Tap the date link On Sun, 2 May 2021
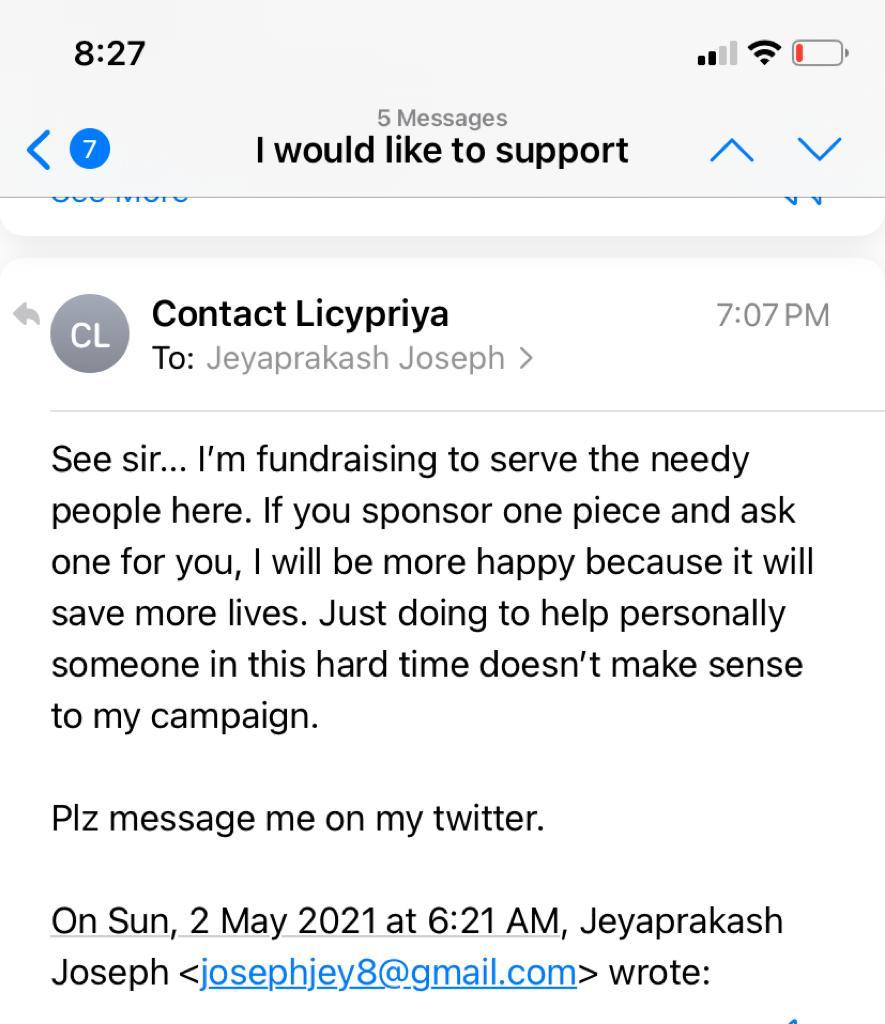This screenshot has width=885, height=1024. coord(305,921)
